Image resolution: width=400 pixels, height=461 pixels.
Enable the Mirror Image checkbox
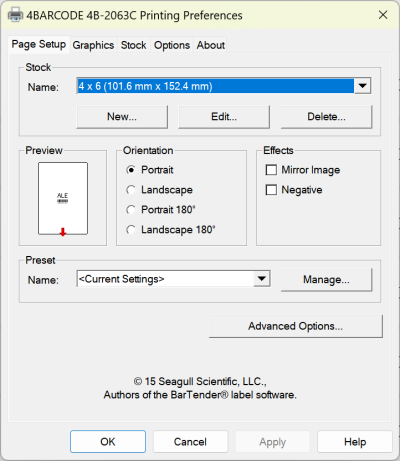point(271,170)
